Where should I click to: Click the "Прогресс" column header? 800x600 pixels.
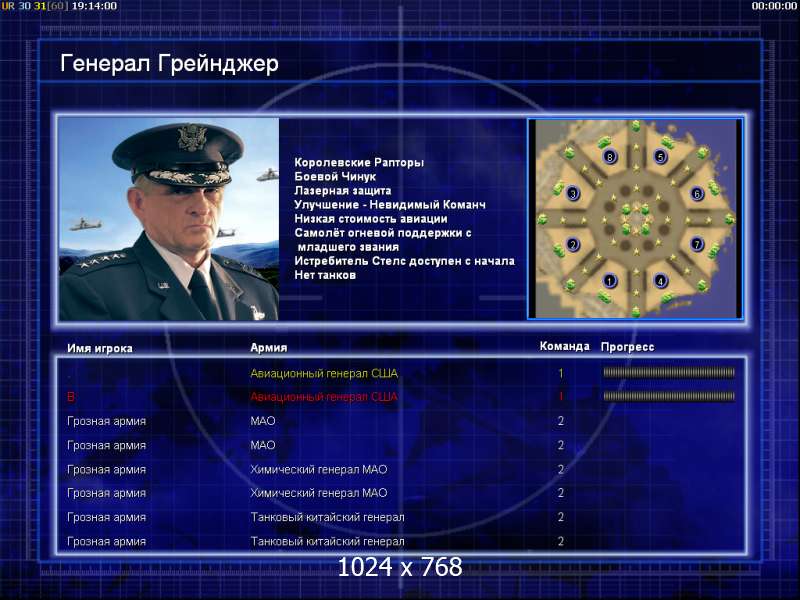(x=628, y=347)
